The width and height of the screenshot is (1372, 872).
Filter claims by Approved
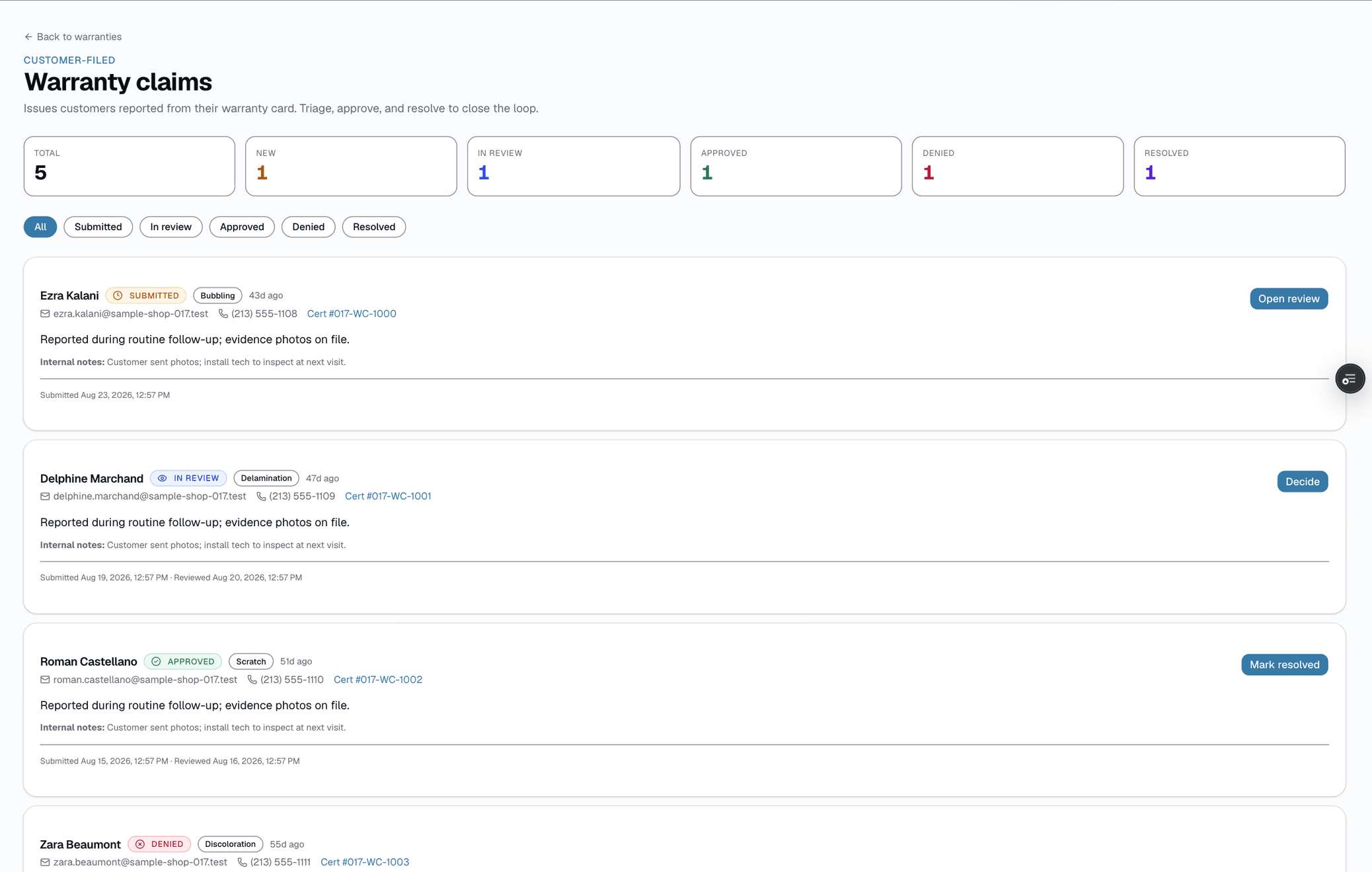coord(242,227)
